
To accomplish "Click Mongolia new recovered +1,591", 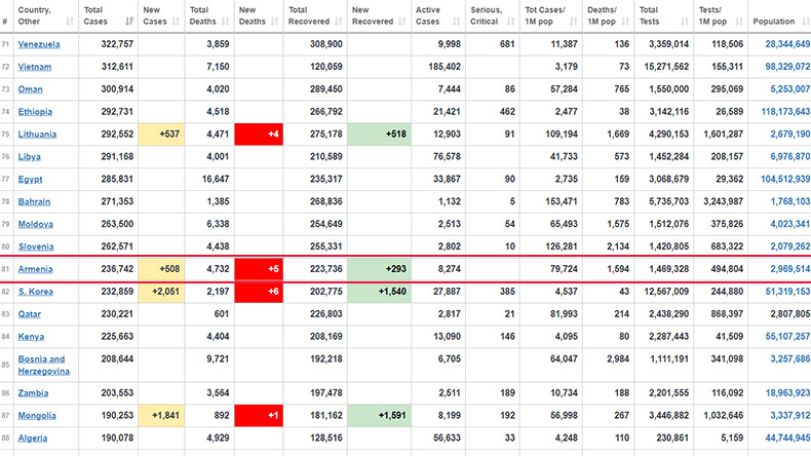I will 379,416.
